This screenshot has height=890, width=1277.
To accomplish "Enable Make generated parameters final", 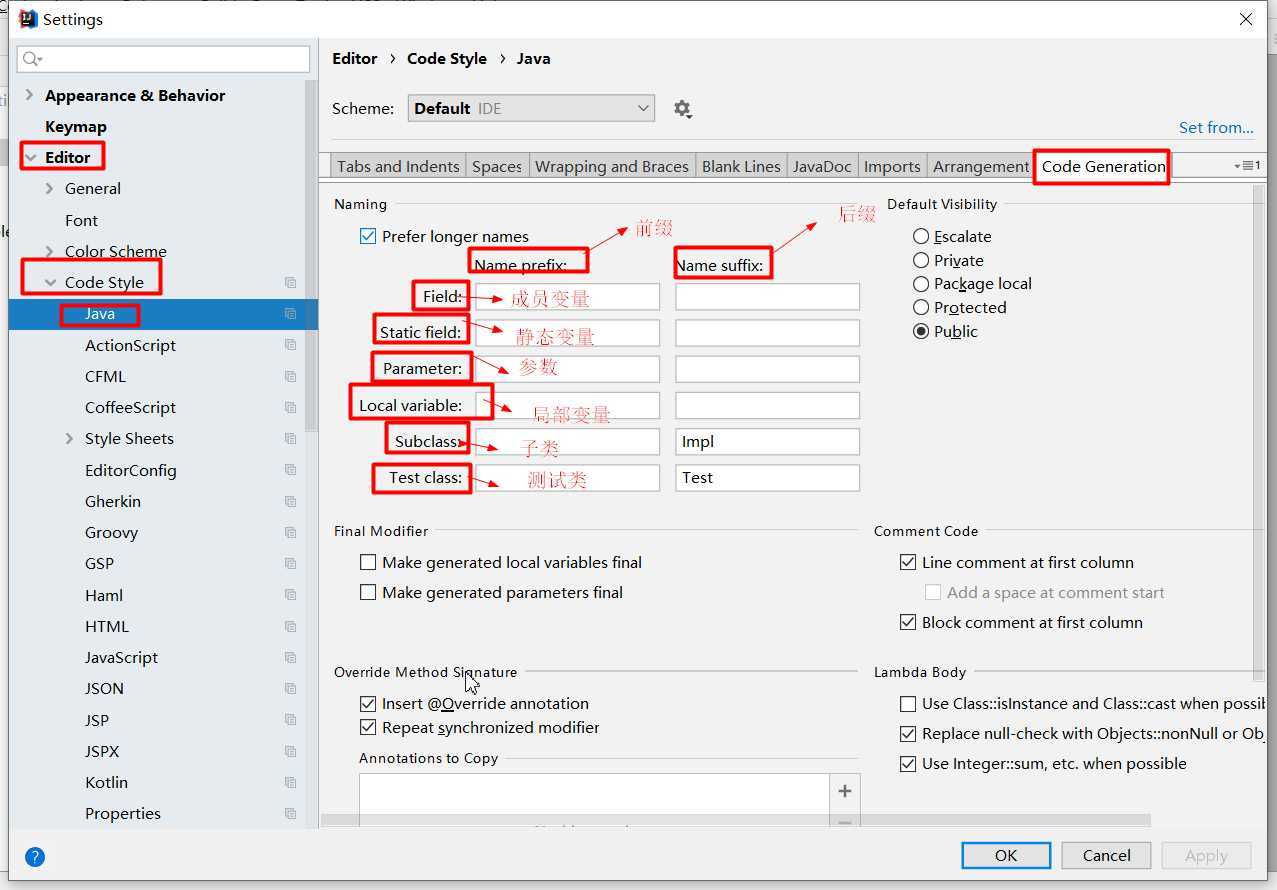I will tap(368, 593).
